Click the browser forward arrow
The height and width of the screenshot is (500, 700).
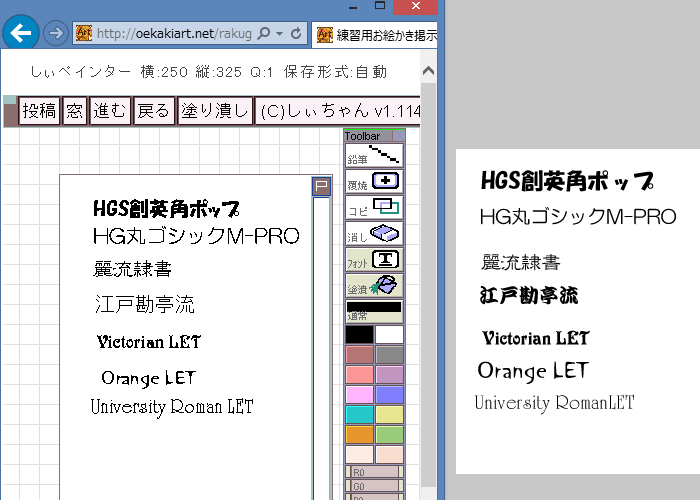coord(56,33)
